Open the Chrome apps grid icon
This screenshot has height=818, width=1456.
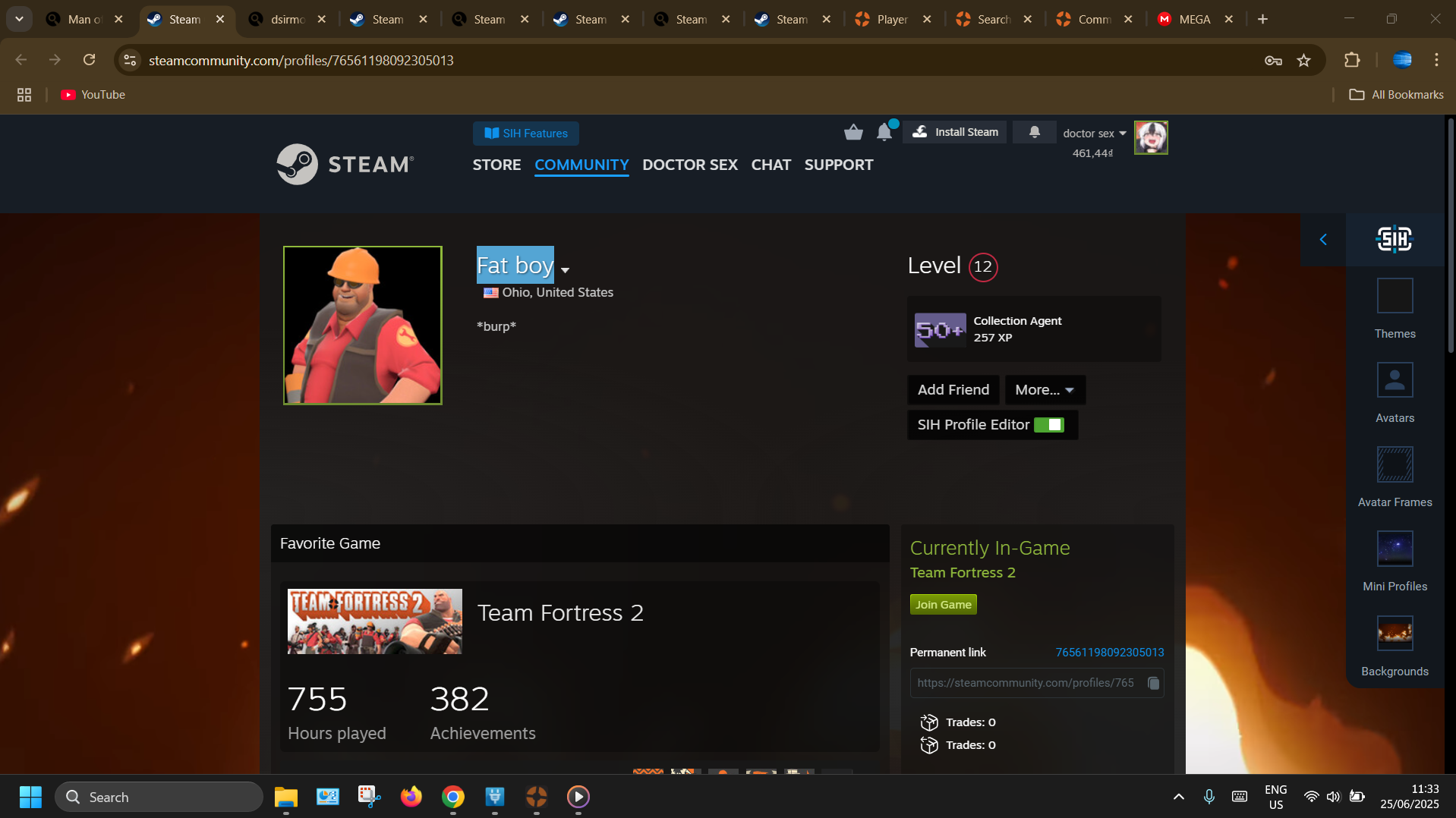(24, 95)
